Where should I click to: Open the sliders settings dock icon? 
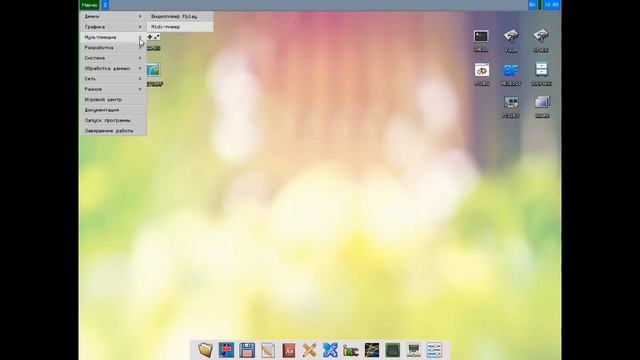pyautogui.click(x=434, y=350)
